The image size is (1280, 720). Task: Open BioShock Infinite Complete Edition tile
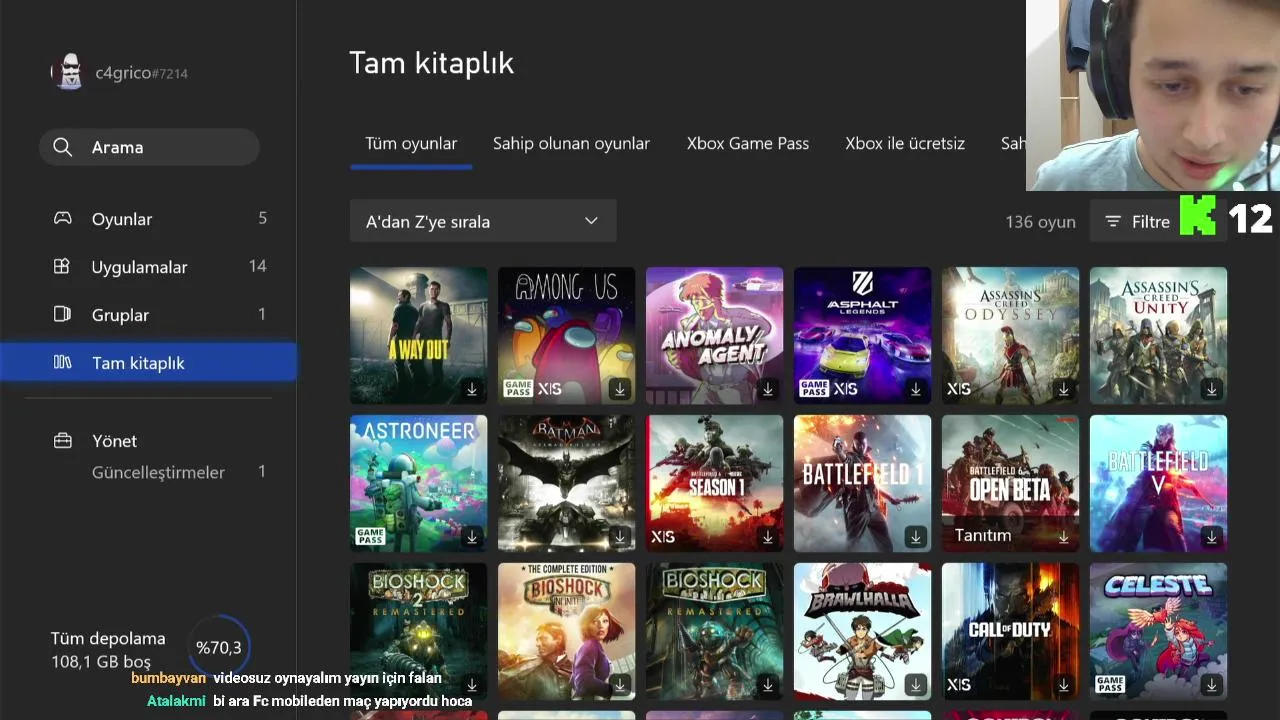[x=566, y=631]
